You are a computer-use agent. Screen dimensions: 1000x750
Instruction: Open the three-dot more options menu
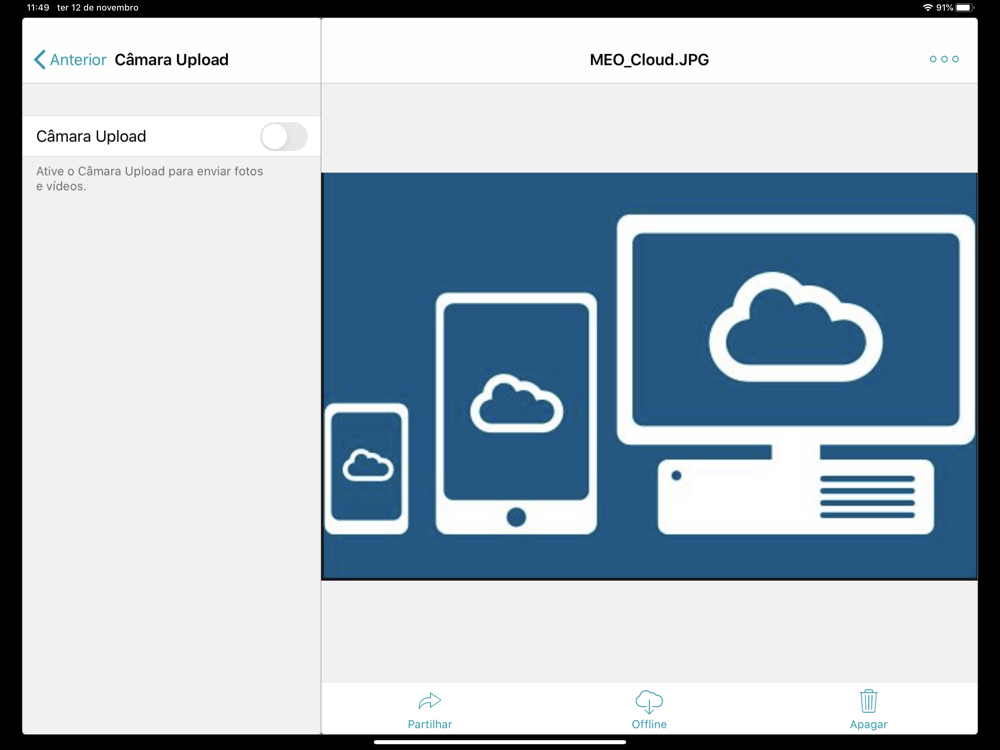coord(944,59)
